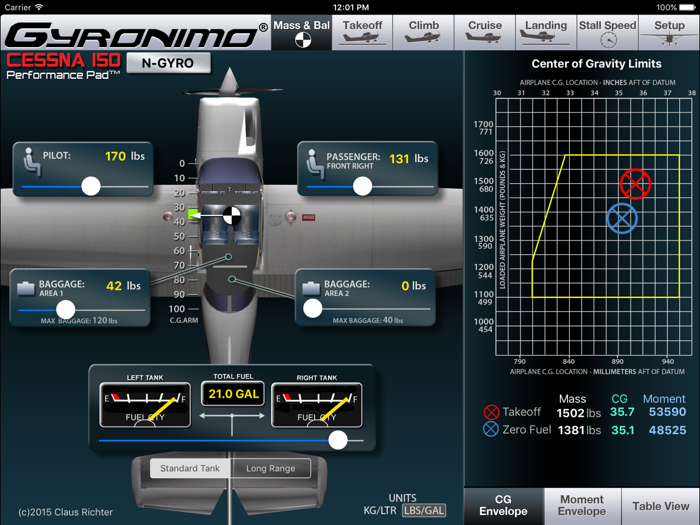Click the Baggage Area 2 slider knob

312,309
